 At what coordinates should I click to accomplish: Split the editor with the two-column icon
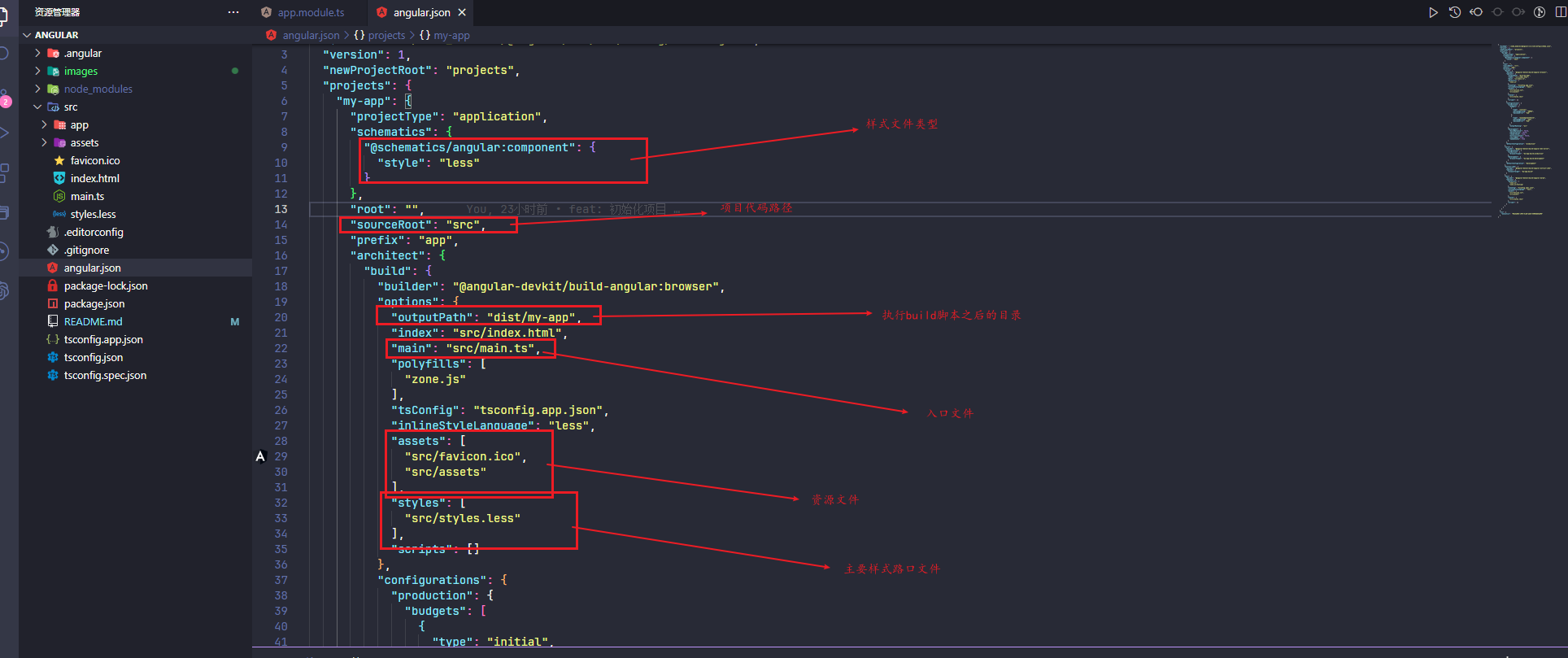pos(1561,12)
